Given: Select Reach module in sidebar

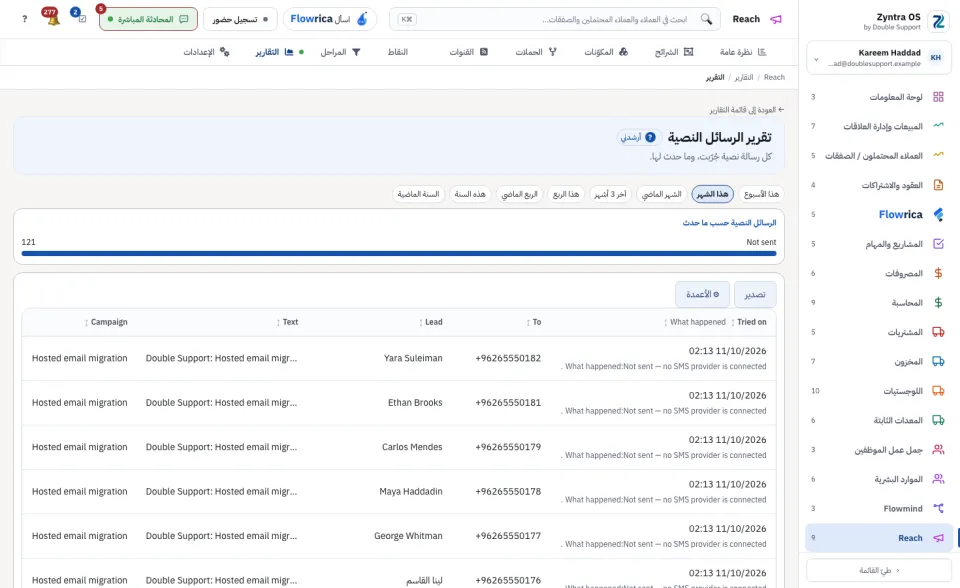Looking at the screenshot, I should point(877,538).
